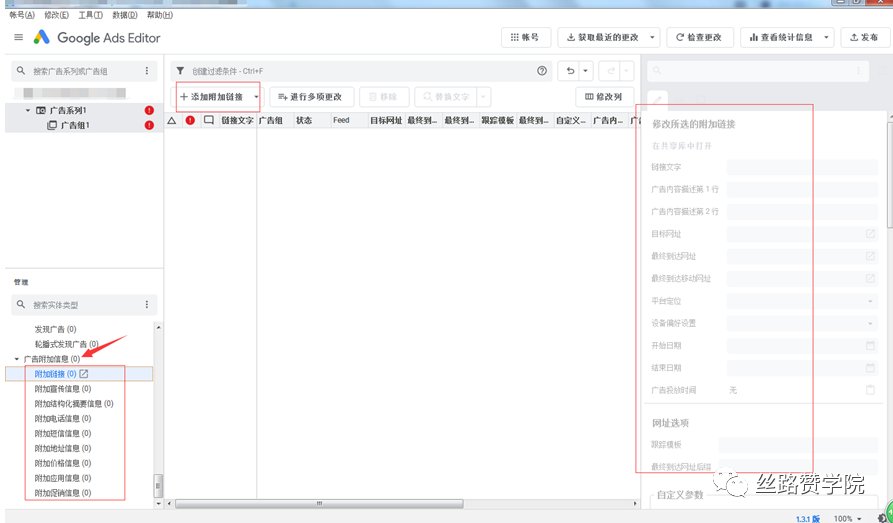
Task: Collapse the 广告系列1 tree node
Action: [27, 111]
